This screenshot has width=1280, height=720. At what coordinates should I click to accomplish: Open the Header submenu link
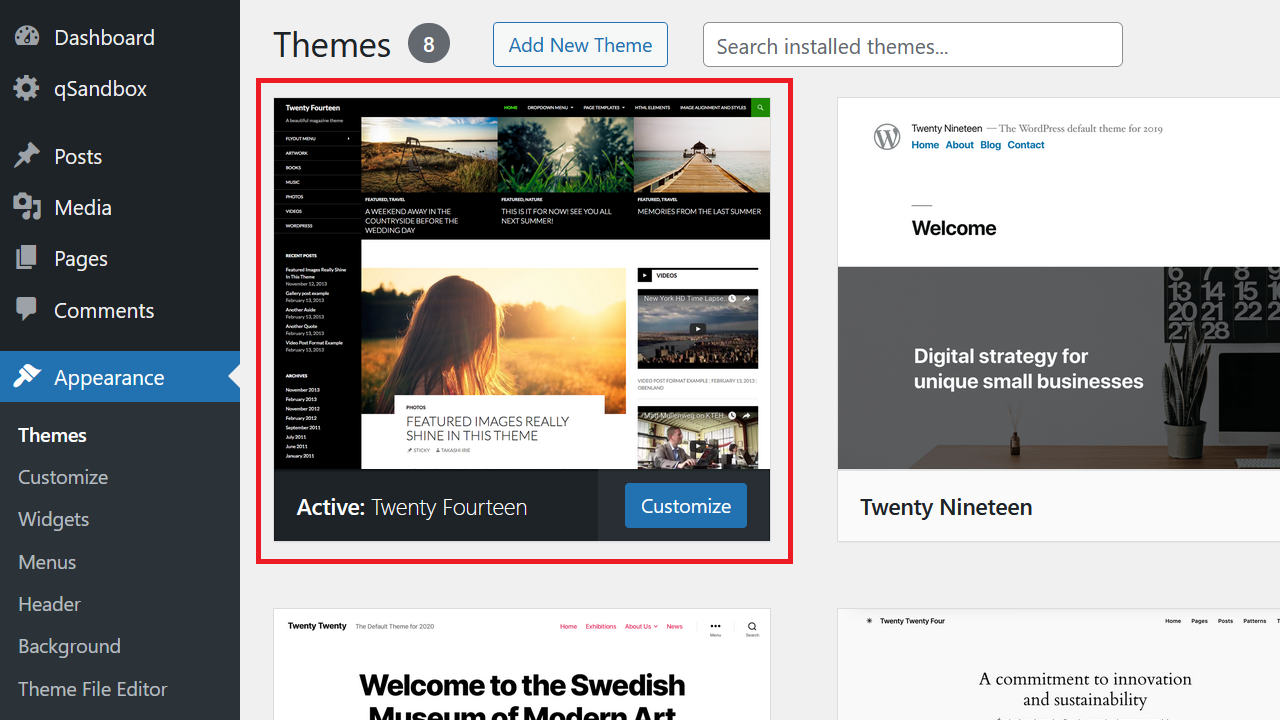tap(49, 604)
